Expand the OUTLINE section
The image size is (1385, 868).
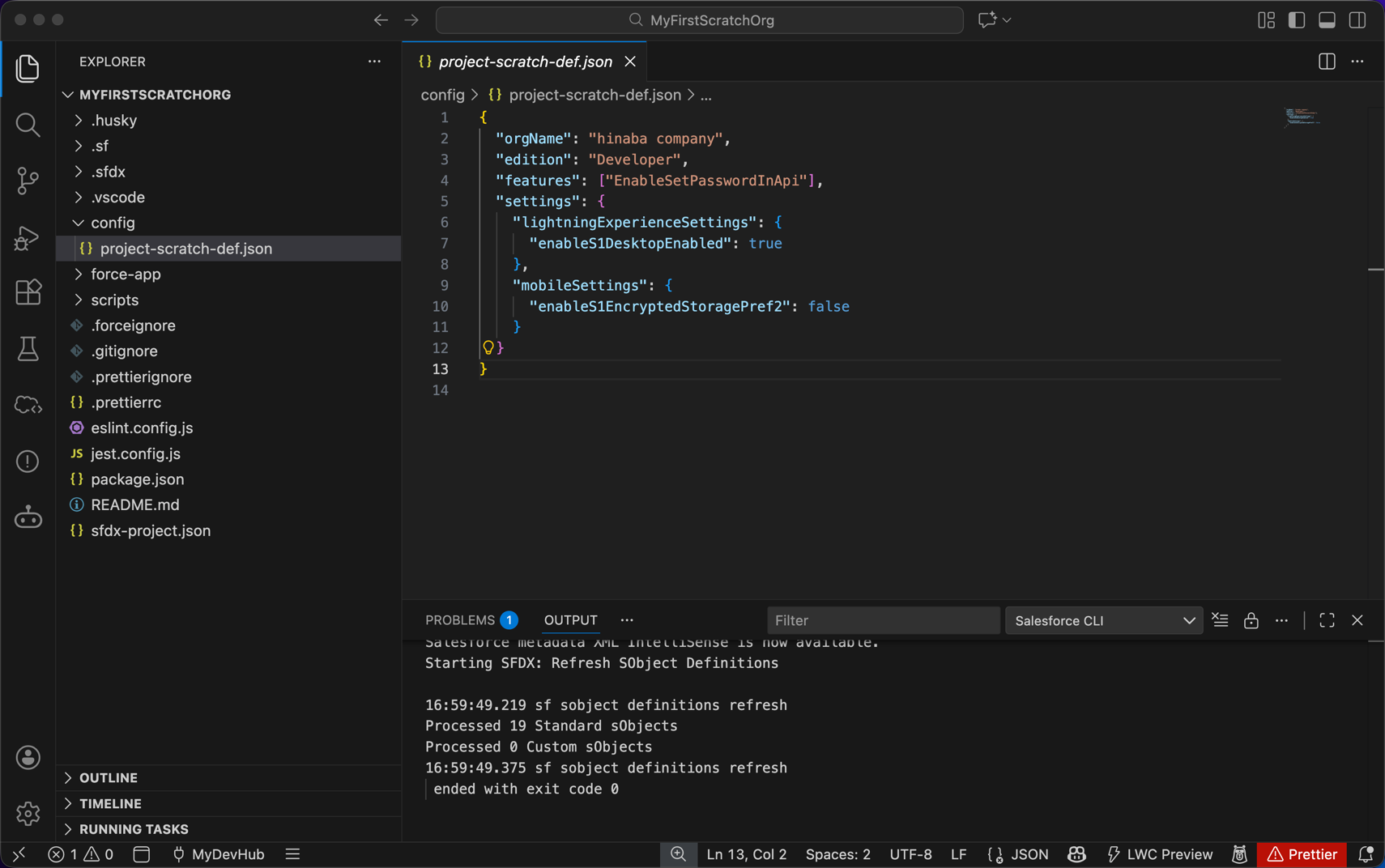pos(109,777)
